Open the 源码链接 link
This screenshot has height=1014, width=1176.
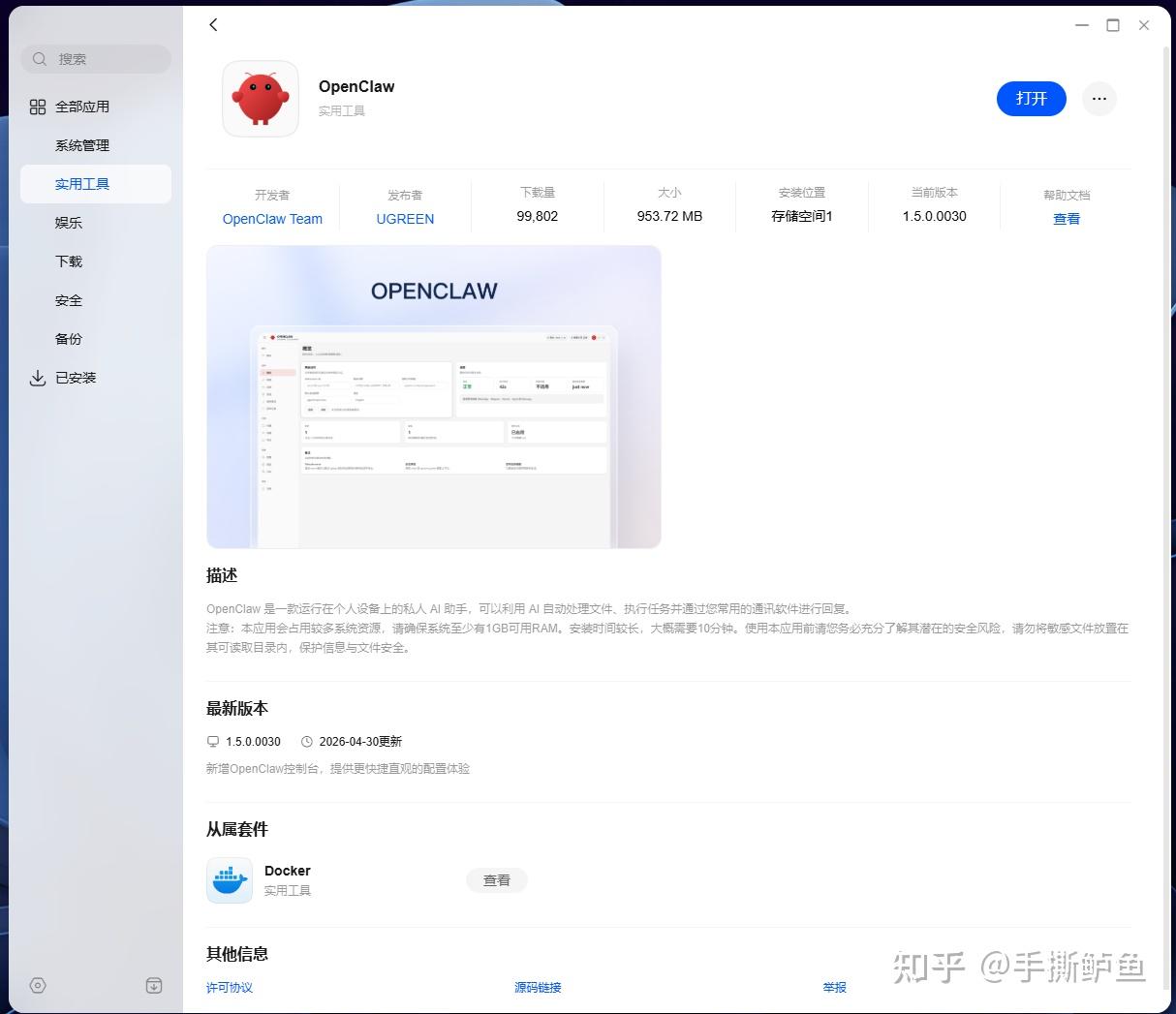point(538,988)
